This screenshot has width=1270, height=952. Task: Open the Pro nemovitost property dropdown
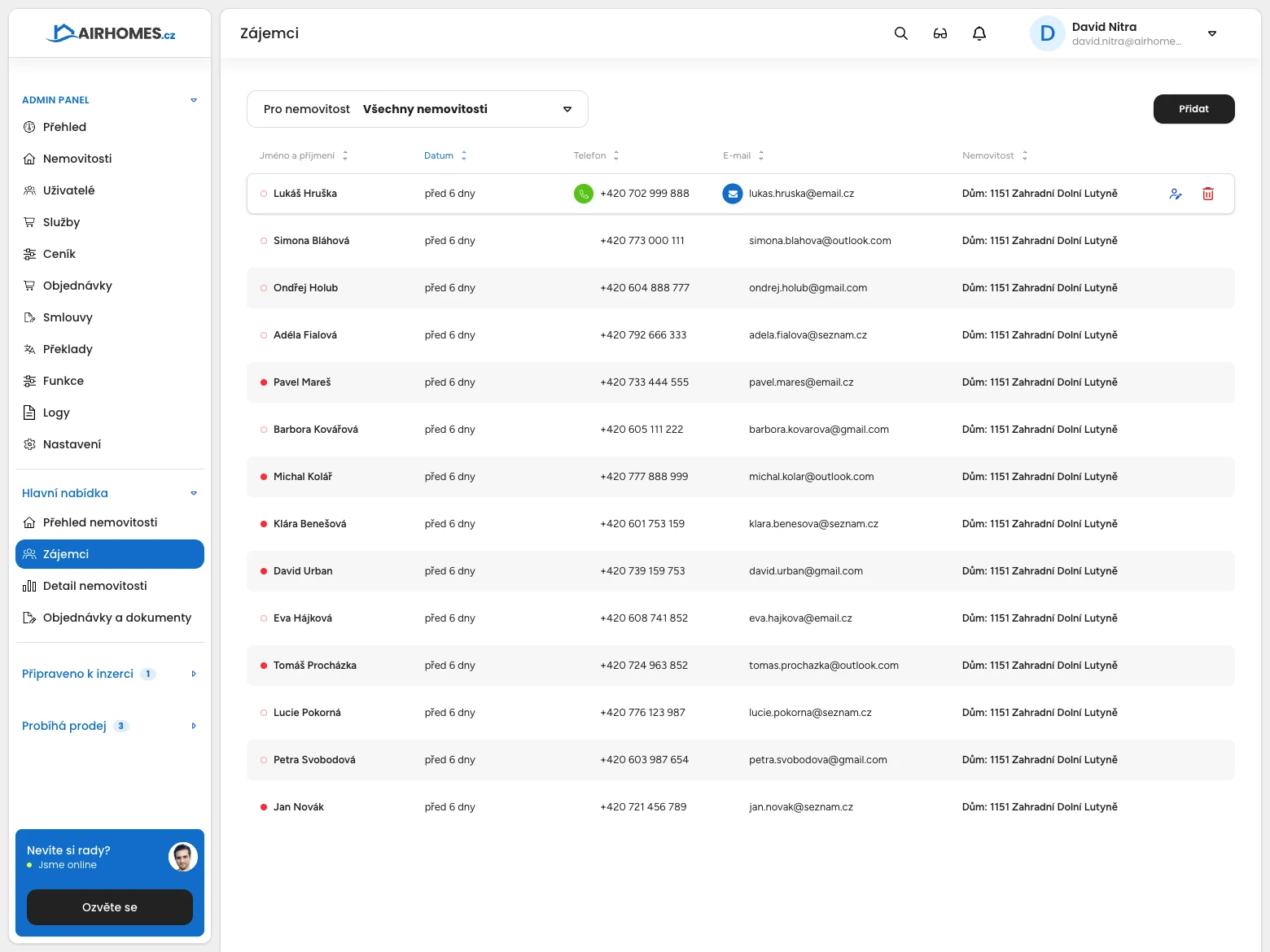(417, 109)
